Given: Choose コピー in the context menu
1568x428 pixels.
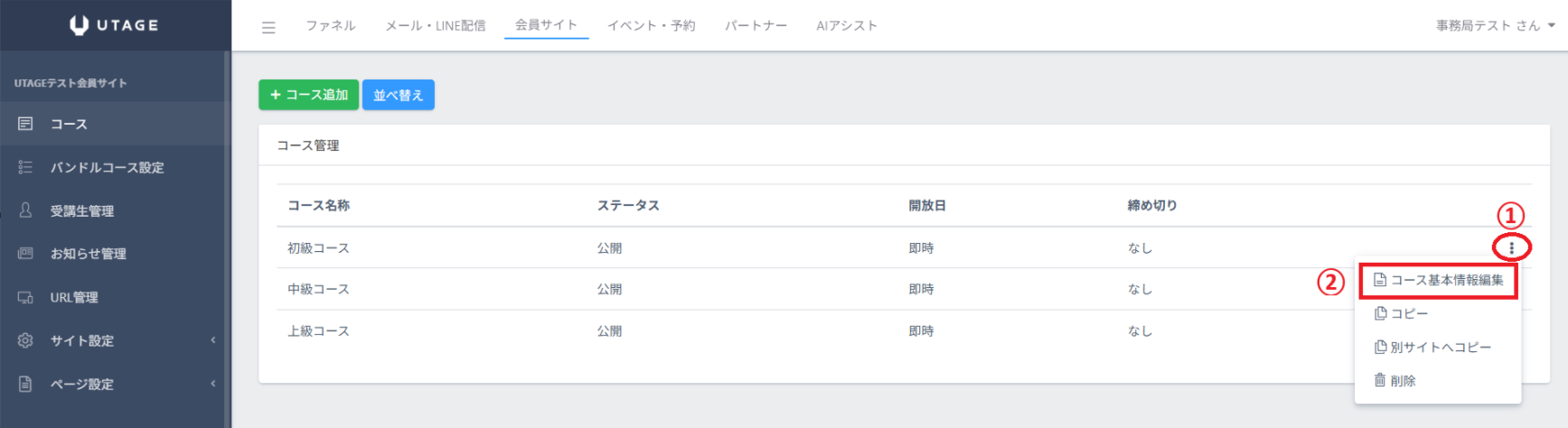Looking at the screenshot, I should click(1402, 313).
